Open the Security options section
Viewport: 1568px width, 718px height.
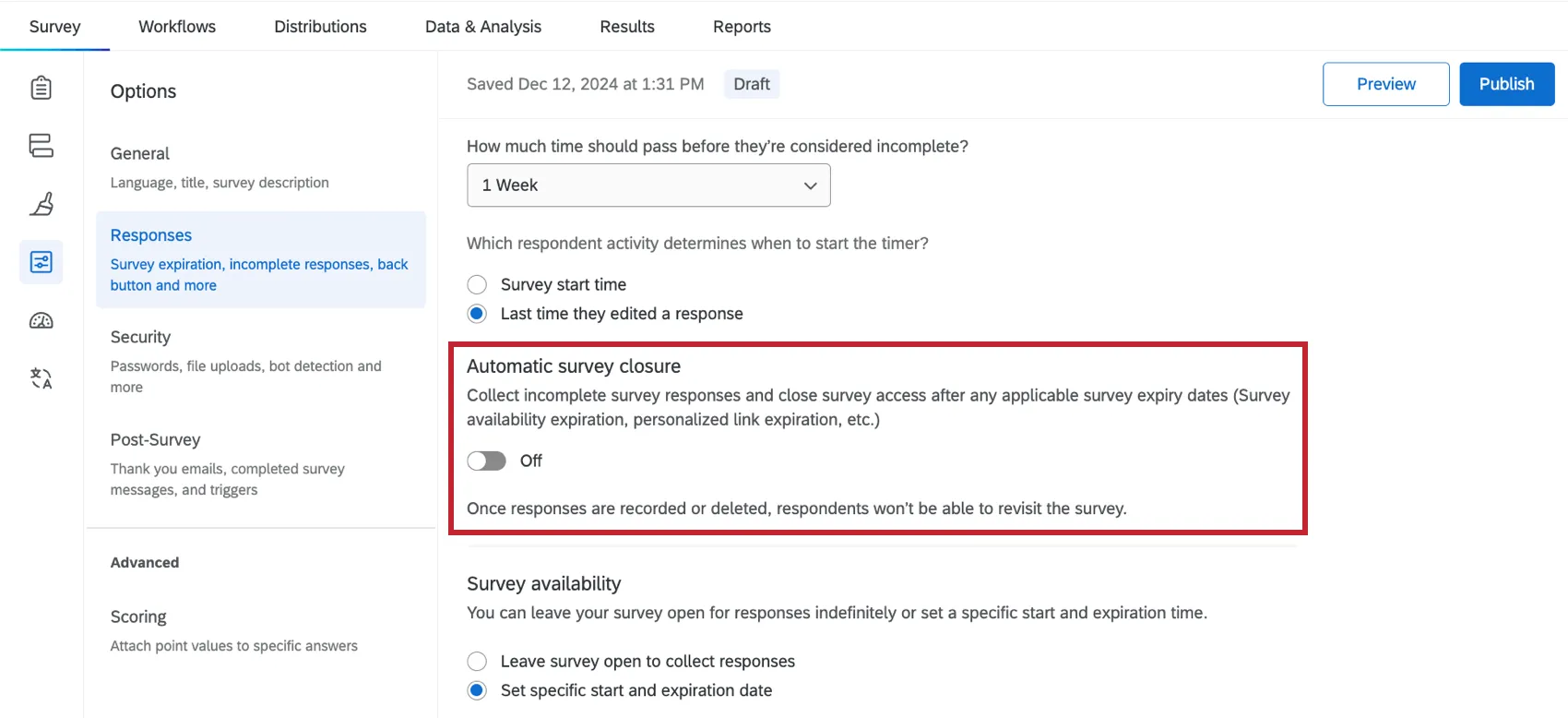click(140, 337)
